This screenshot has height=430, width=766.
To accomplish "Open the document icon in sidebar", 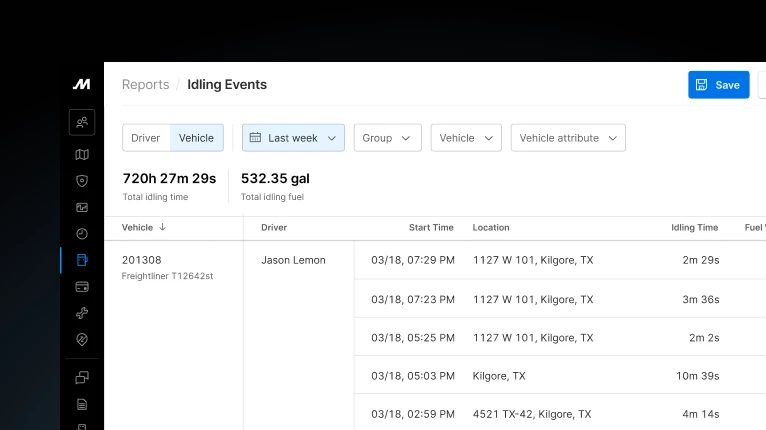I will [x=82, y=405].
